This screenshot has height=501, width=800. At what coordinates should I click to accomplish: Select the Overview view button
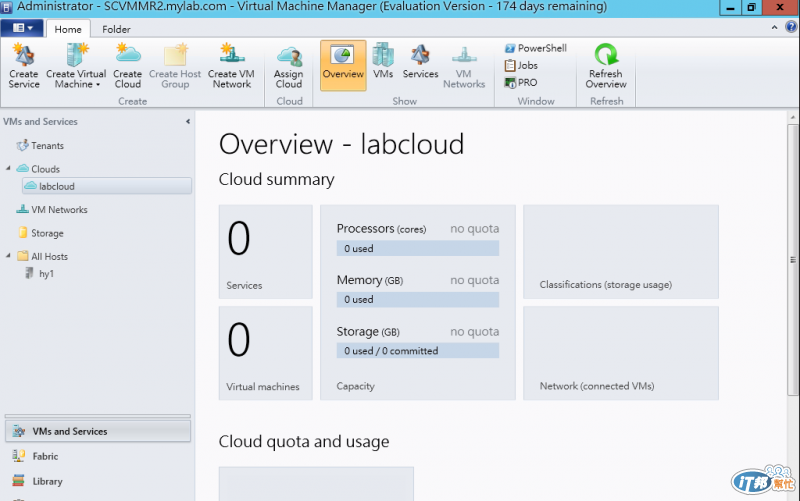343,66
